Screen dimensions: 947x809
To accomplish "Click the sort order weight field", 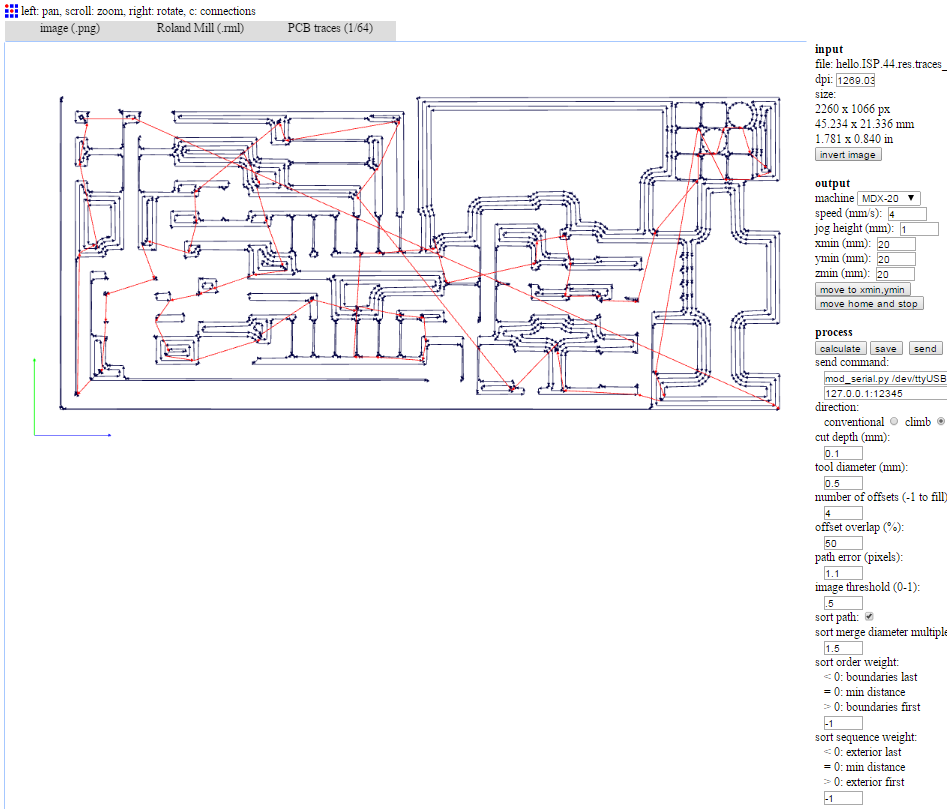I will pyautogui.click(x=843, y=723).
